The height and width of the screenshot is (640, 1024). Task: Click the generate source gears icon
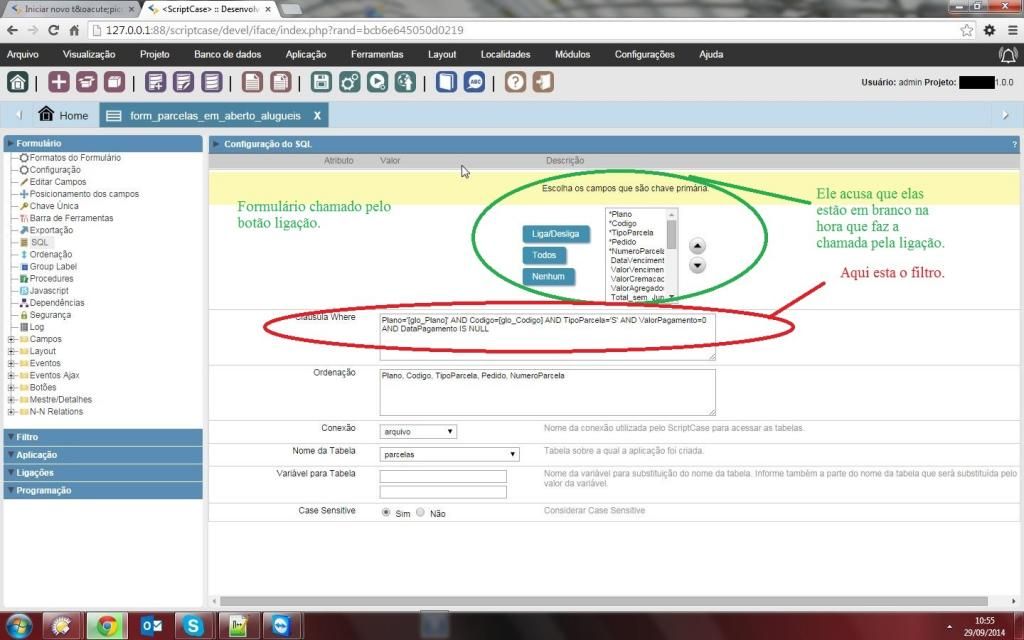click(x=349, y=82)
